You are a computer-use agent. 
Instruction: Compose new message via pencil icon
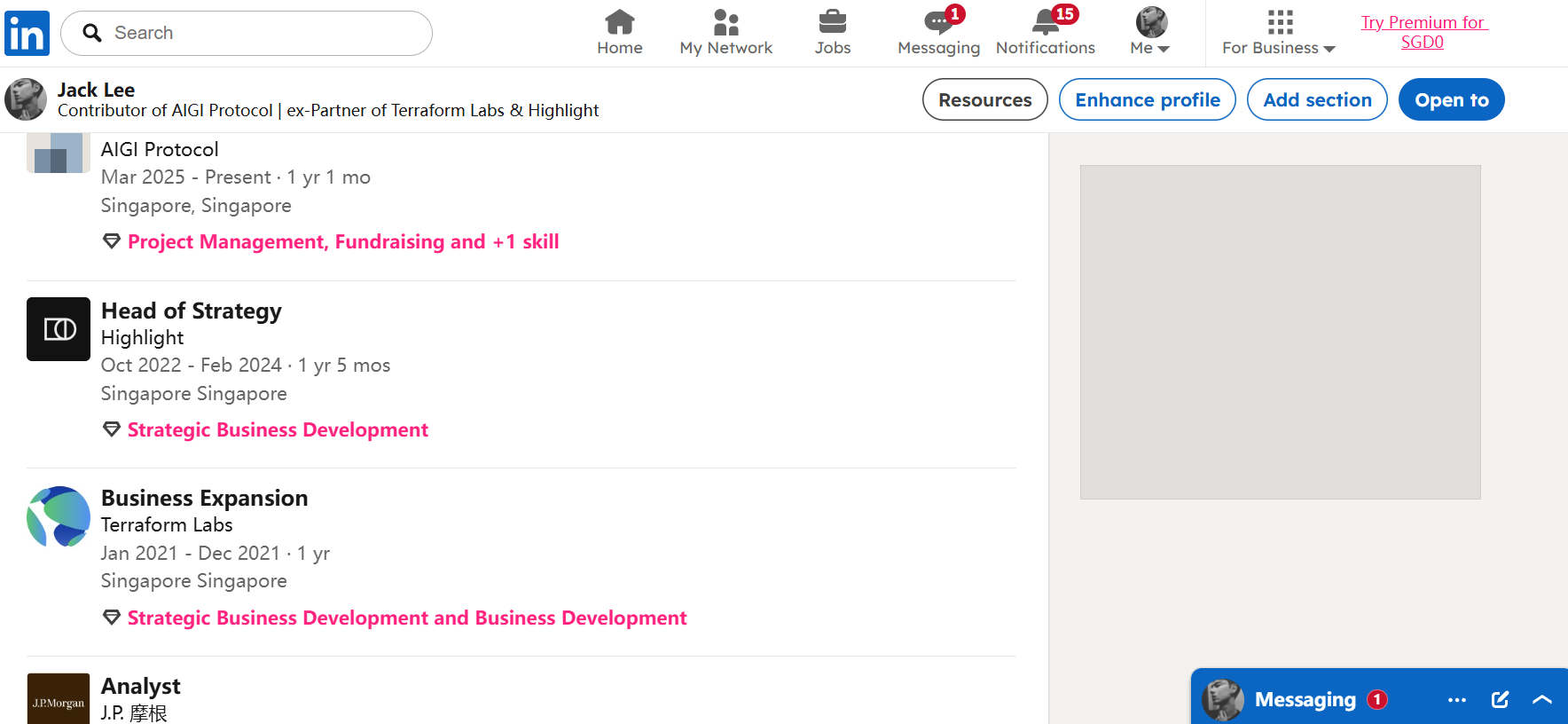pos(1500,700)
